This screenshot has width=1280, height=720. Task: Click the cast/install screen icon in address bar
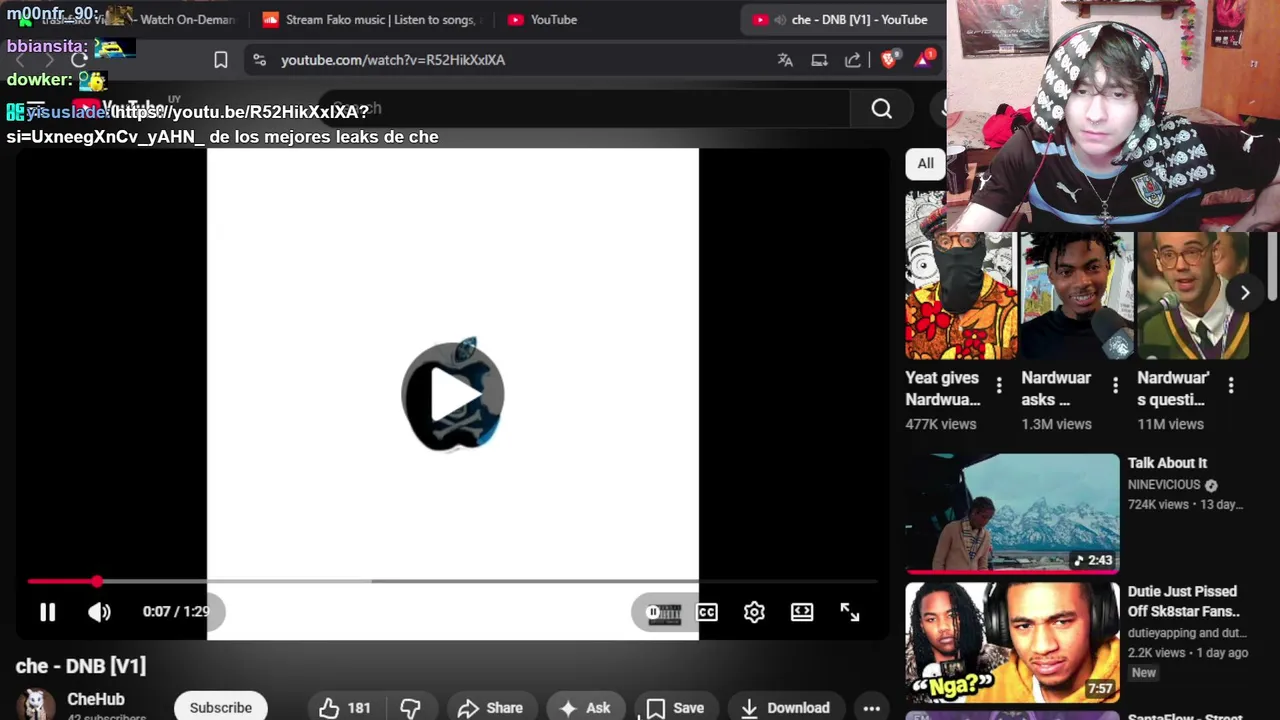[x=819, y=60]
